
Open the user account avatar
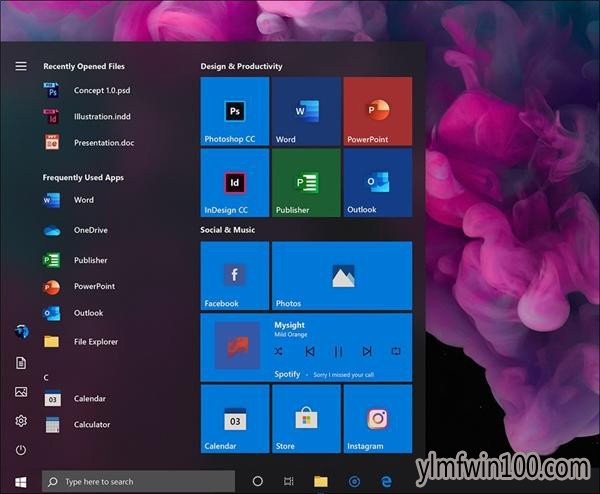[22, 331]
